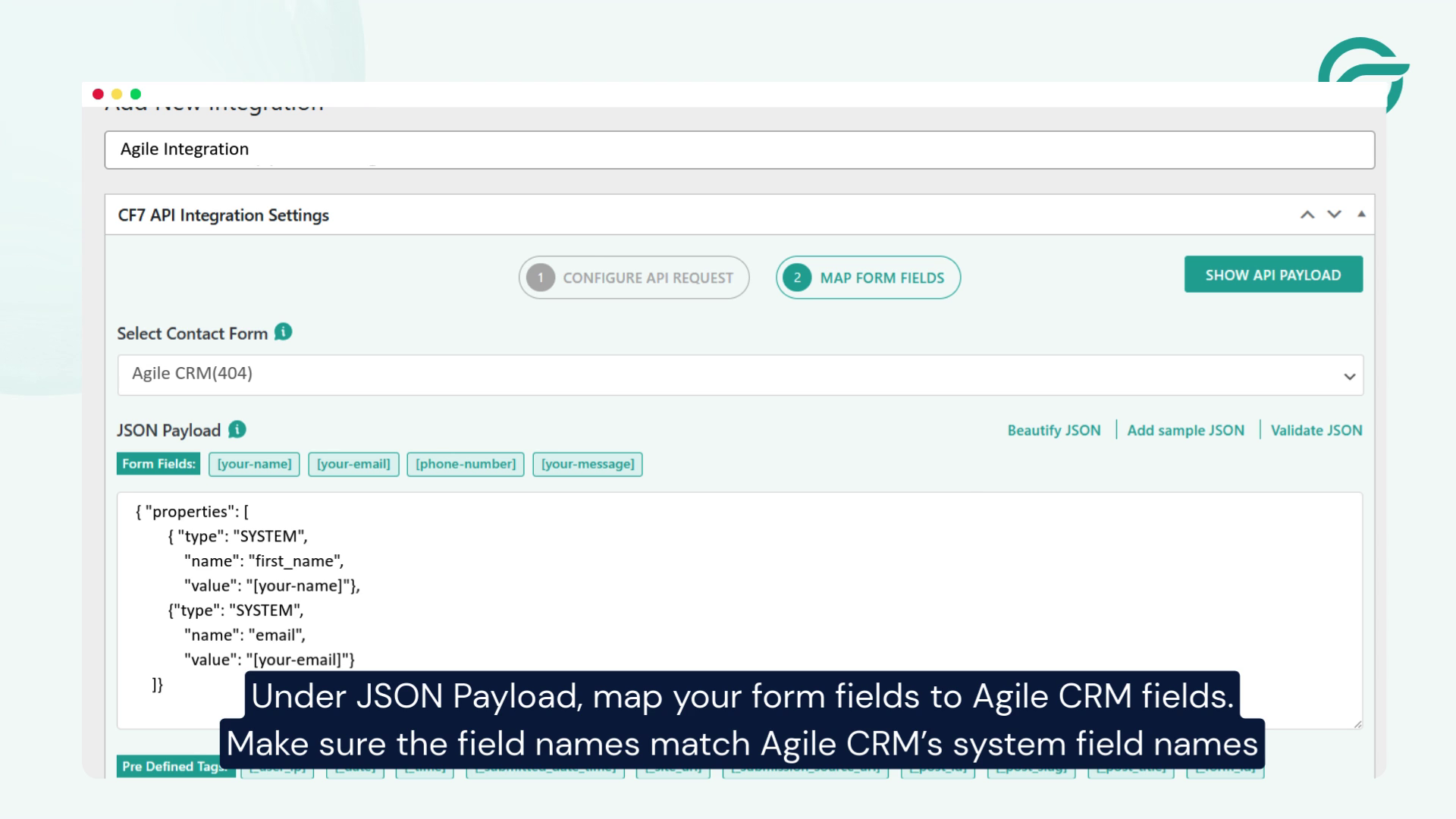Move the settings panel up with the up arrow
This screenshot has width=1456, height=819.
tap(1307, 215)
